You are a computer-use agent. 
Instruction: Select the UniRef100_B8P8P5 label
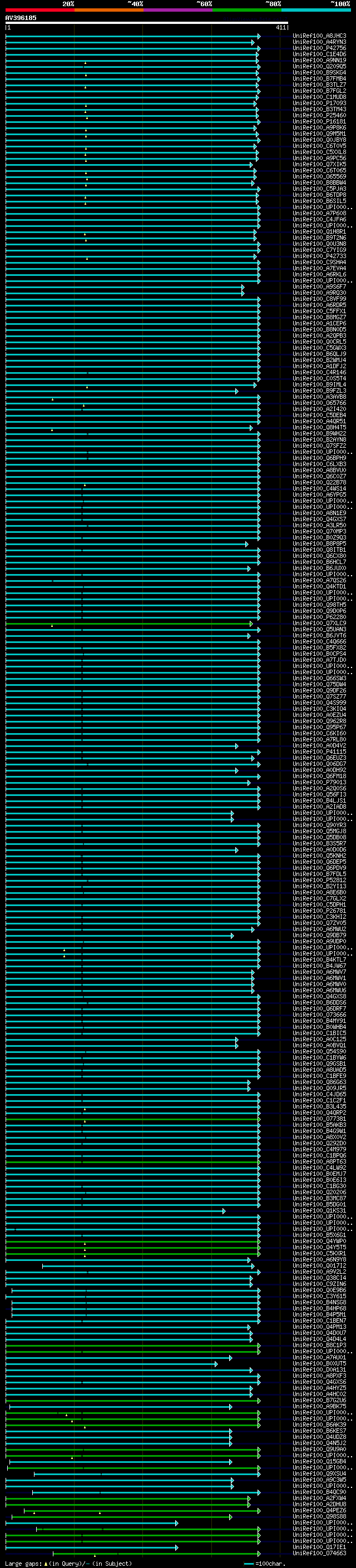tap(319, 544)
